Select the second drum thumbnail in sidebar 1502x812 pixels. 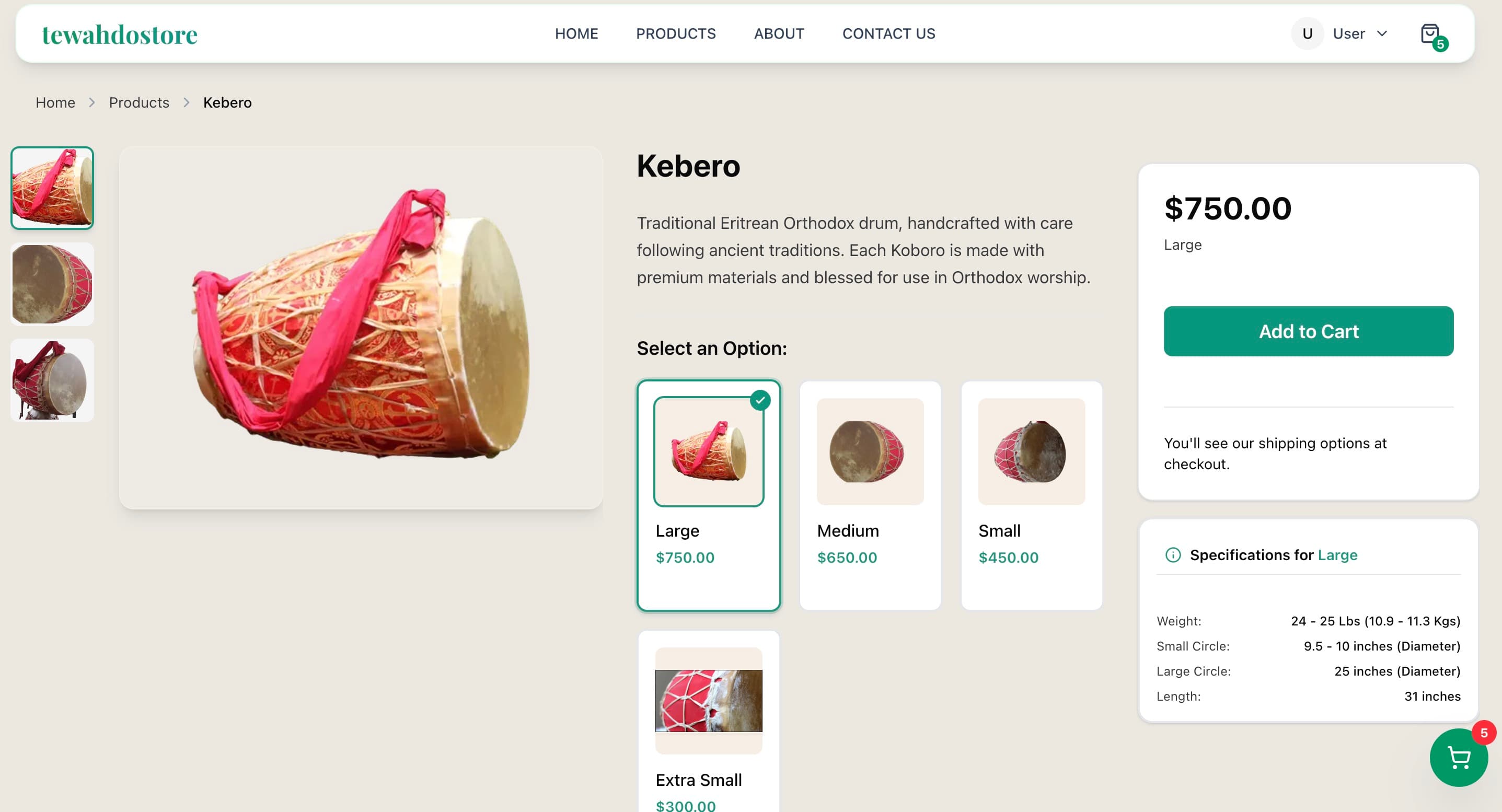[x=52, y=284]
